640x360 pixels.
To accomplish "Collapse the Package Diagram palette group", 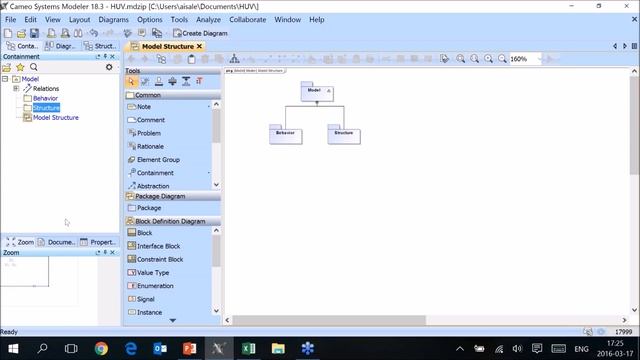I will point(173,196).
